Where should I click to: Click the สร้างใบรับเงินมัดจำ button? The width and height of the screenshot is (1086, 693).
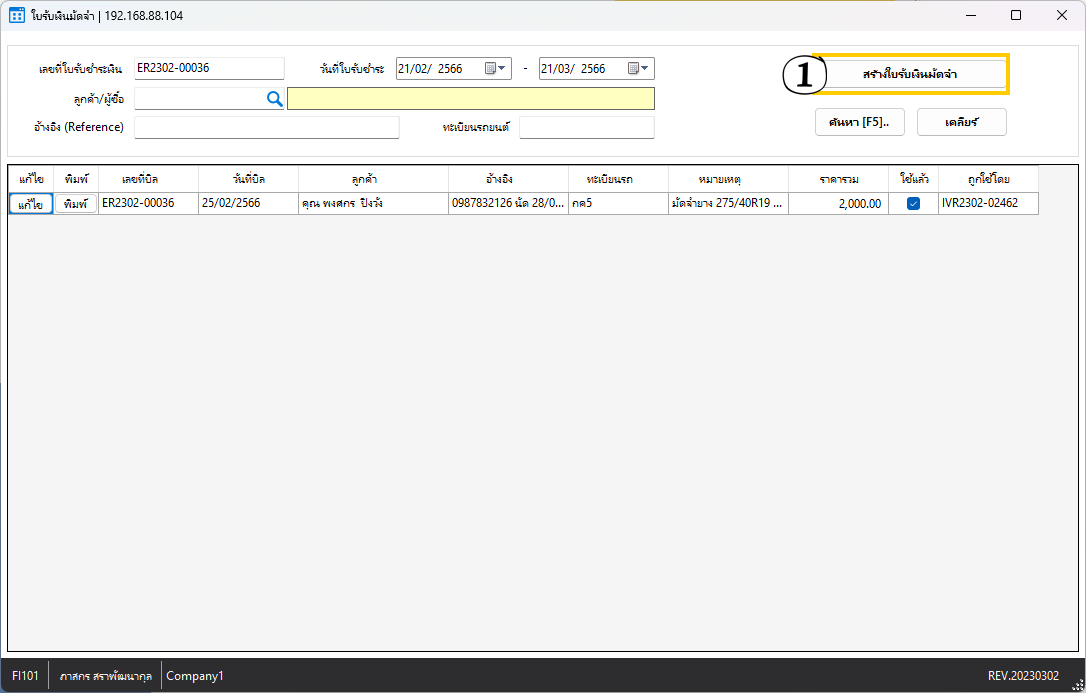pyautogui.click(x=910, y=74)
